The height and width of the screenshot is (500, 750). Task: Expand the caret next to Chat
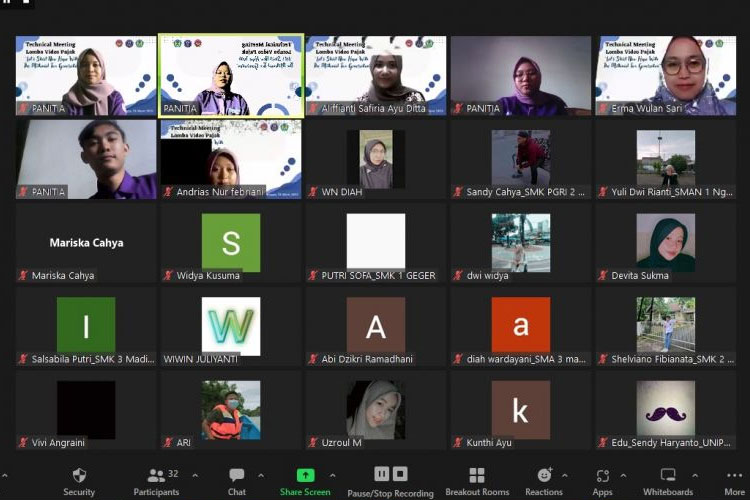[x=262, y=476]
